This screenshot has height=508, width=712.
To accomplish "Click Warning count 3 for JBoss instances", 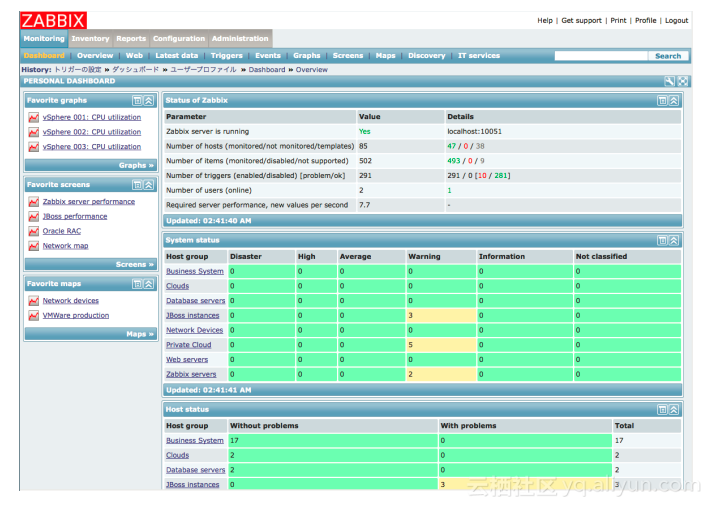I will click(441, 316).
